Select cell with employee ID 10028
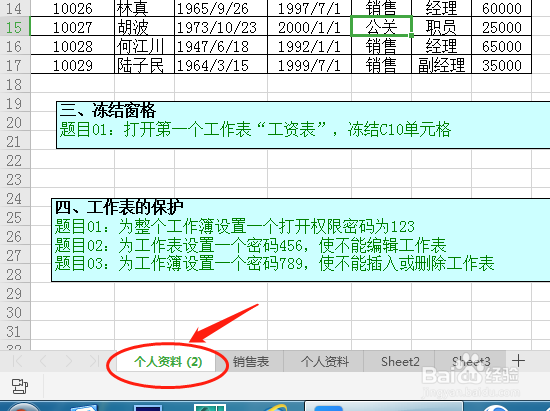The image size is (550, 411). [73, 46]
